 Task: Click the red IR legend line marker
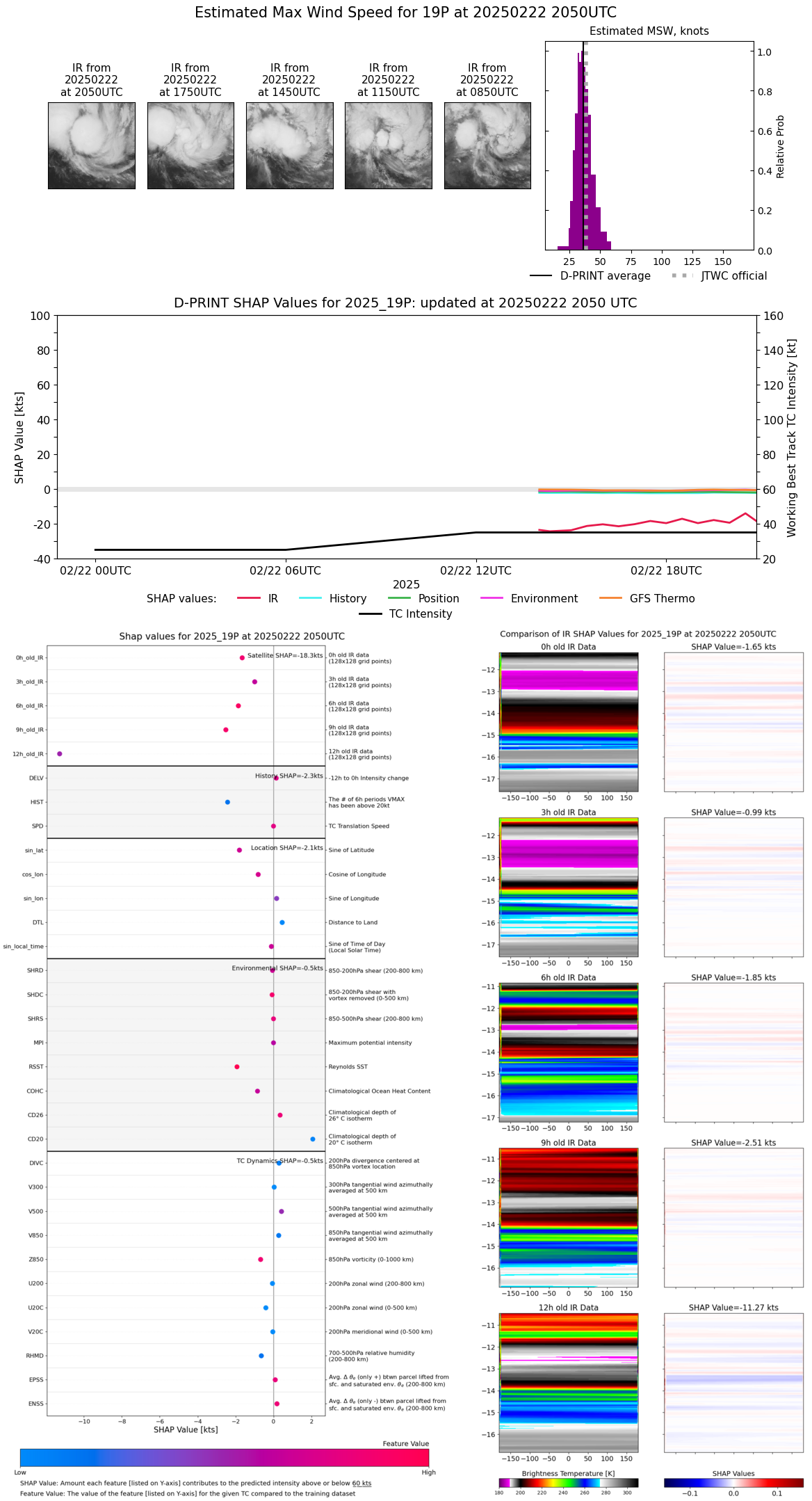248,598
